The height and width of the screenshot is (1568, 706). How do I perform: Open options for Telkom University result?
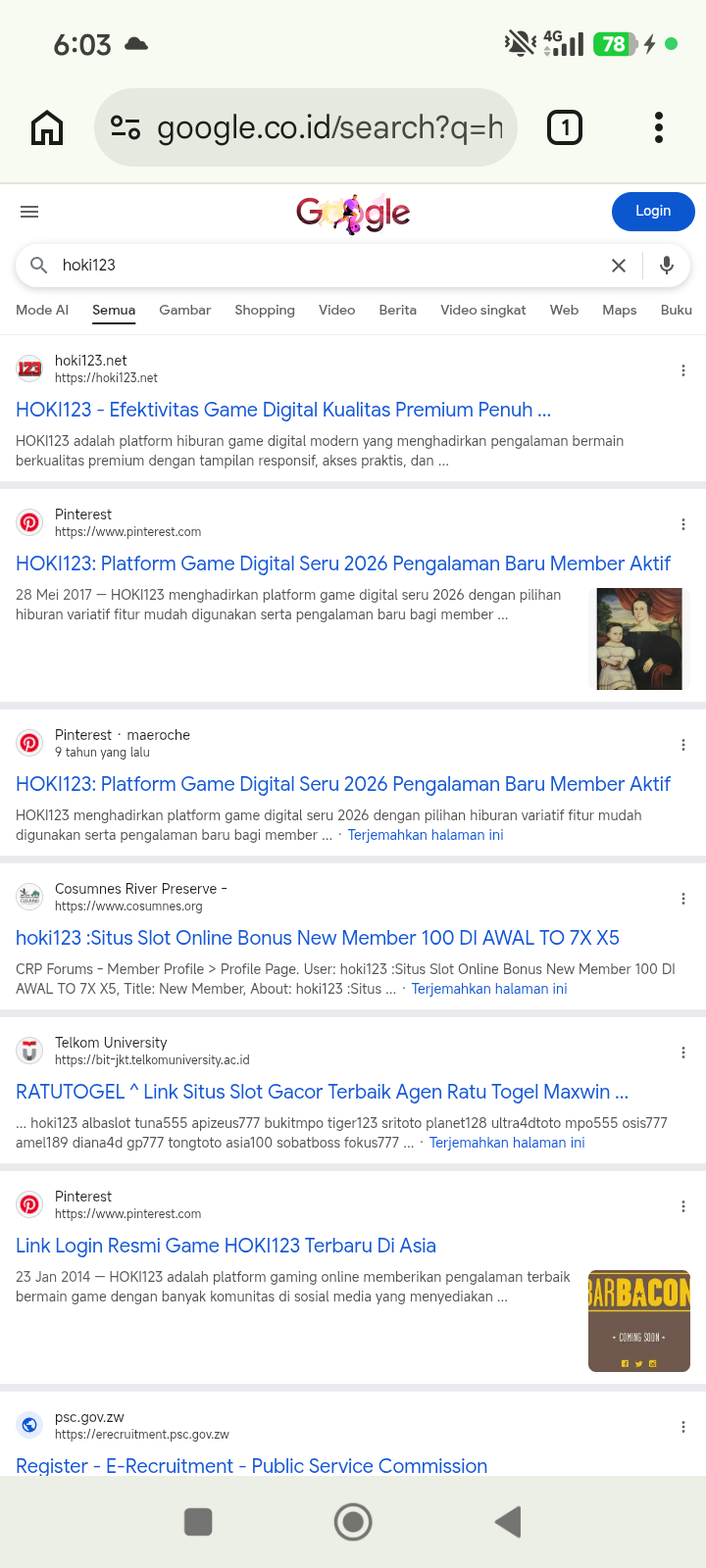683,1053
